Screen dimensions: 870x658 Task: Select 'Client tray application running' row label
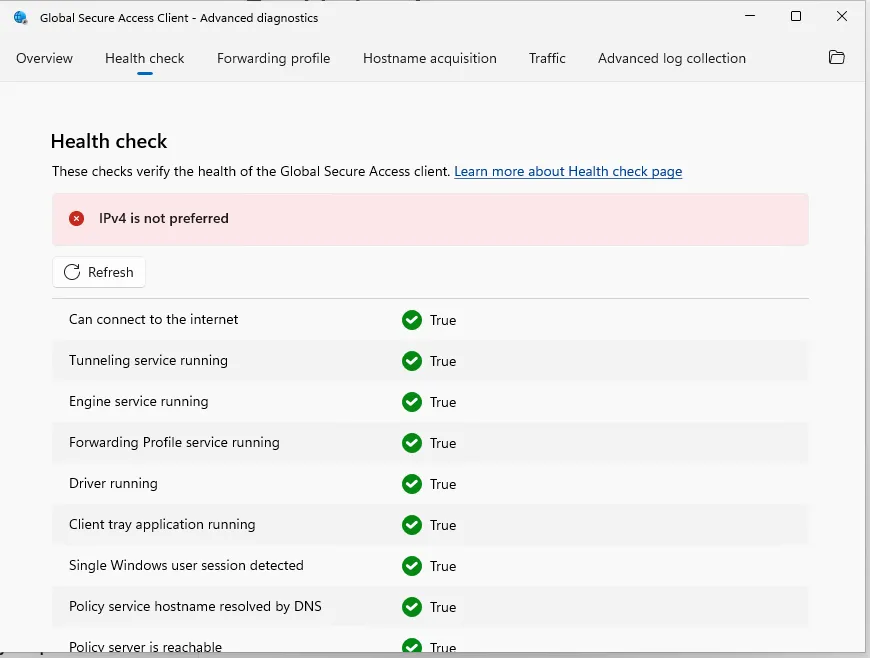point(162,525)
